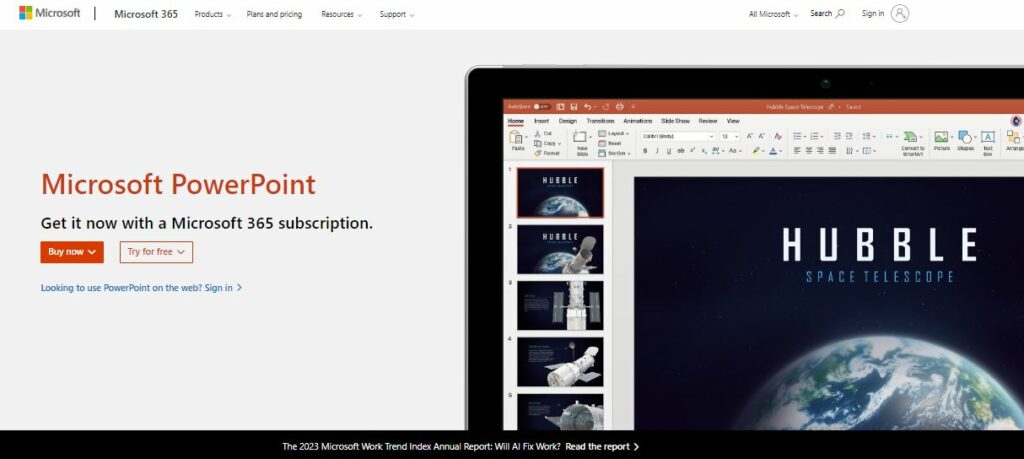This screenshot has height=459, width=1024.
Task: Switch to the Design ribbon tab
Action: tap(568, 121)
